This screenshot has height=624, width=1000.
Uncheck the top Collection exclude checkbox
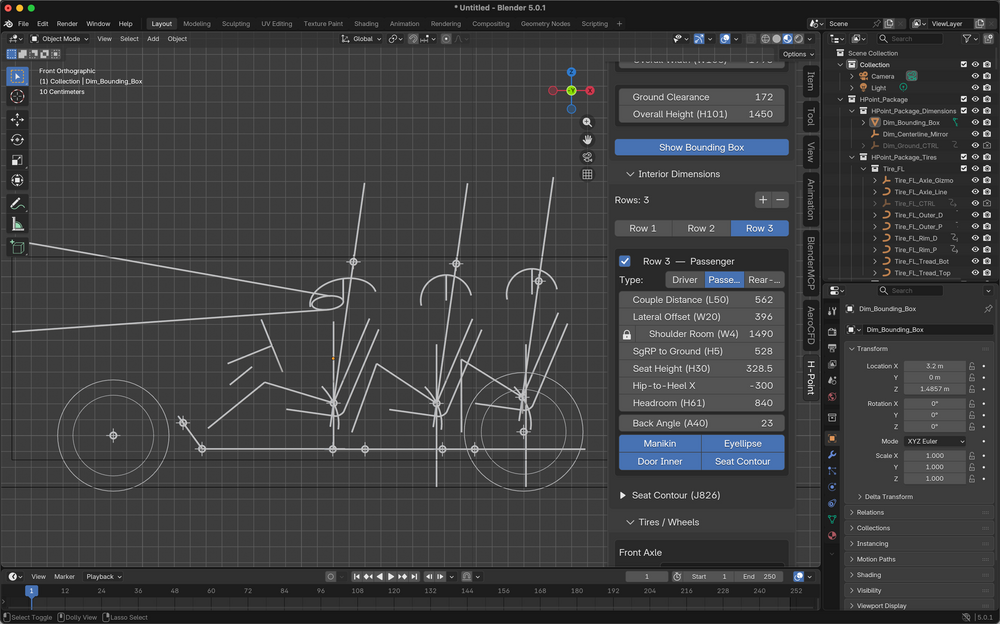[964, 64]
